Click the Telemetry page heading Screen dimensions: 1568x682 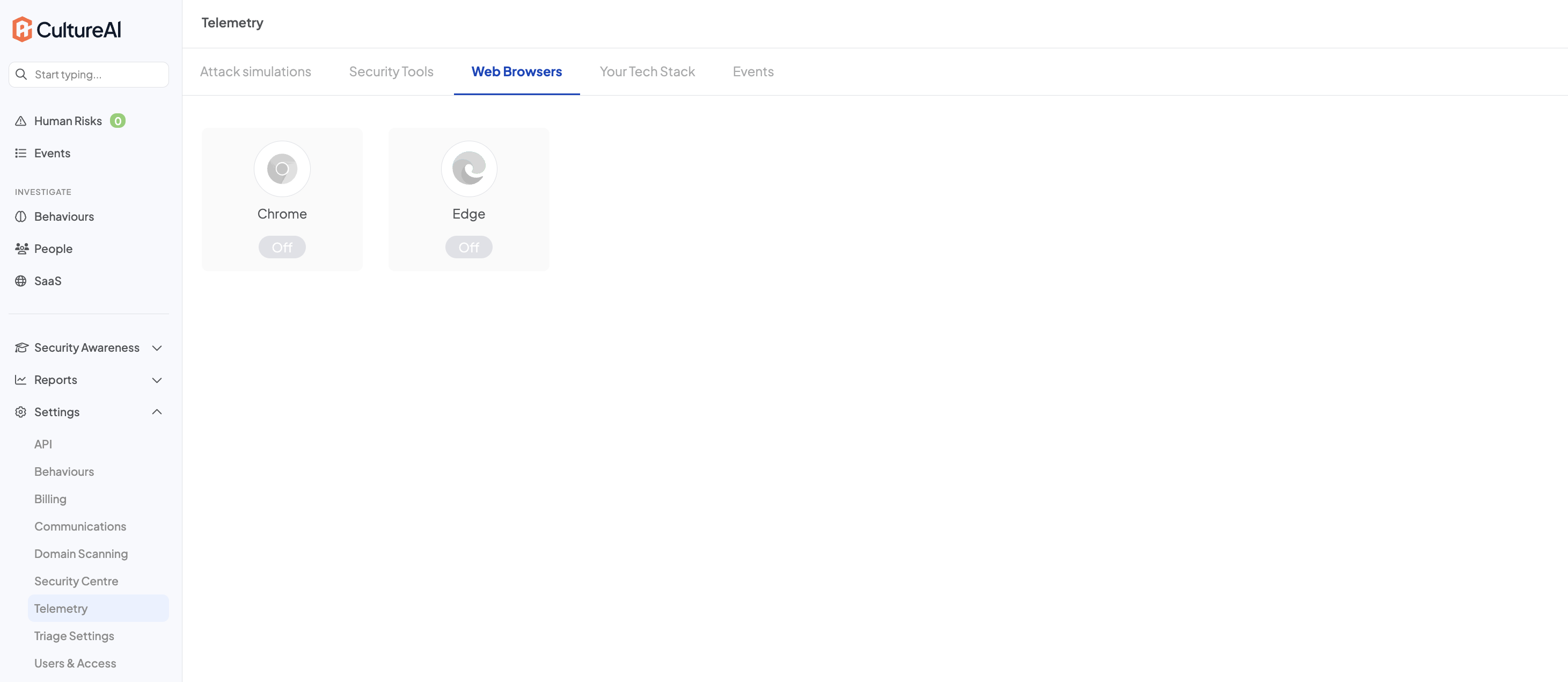(x=232, y=23)
